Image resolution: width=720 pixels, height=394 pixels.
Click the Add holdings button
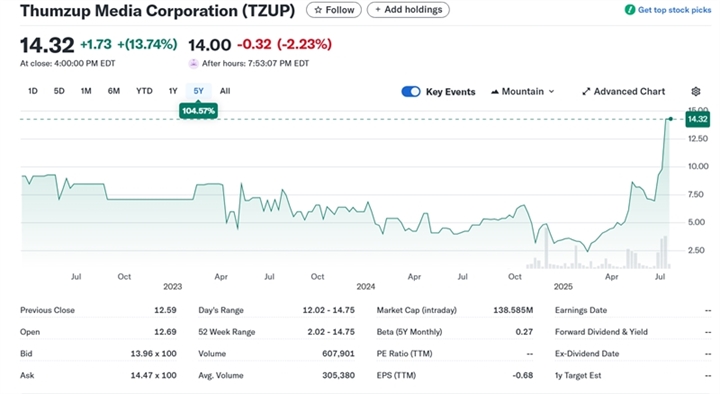pos(408,10)
